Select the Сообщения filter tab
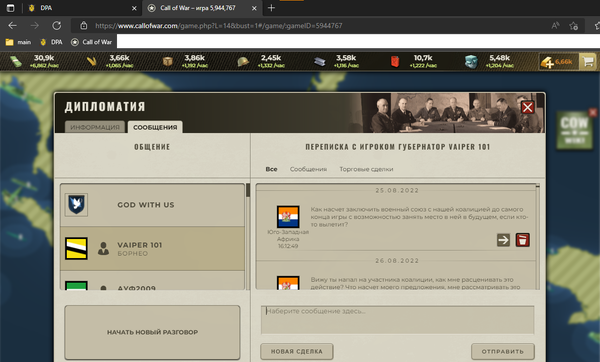 (x=308, y=169)
